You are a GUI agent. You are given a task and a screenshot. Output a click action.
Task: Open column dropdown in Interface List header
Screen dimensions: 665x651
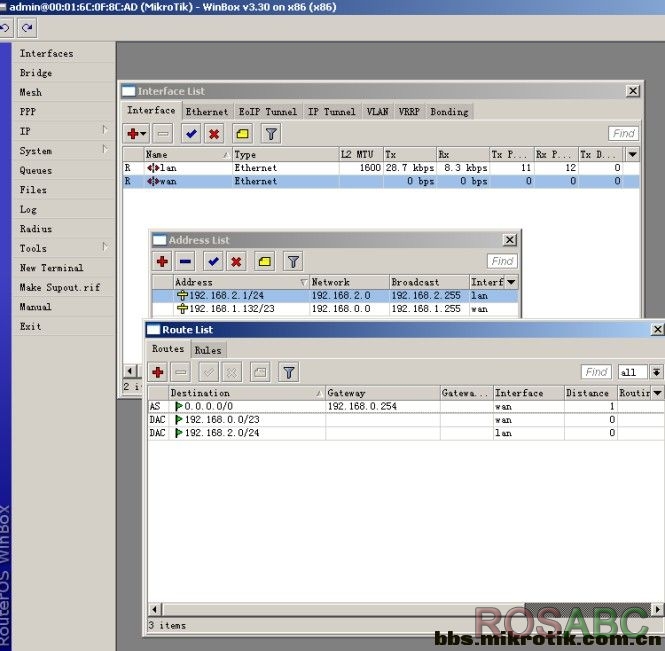tap(632, 154)
